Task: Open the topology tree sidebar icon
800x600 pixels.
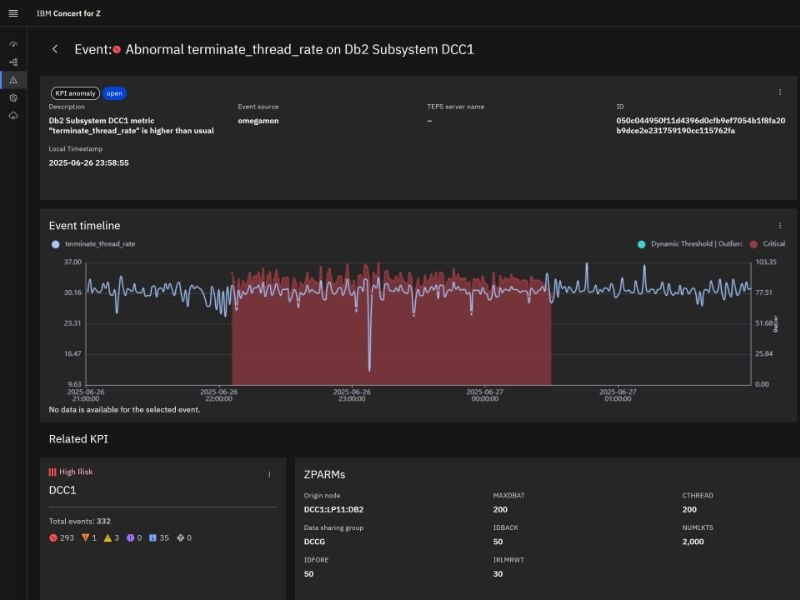Action: tap(13, 62)
